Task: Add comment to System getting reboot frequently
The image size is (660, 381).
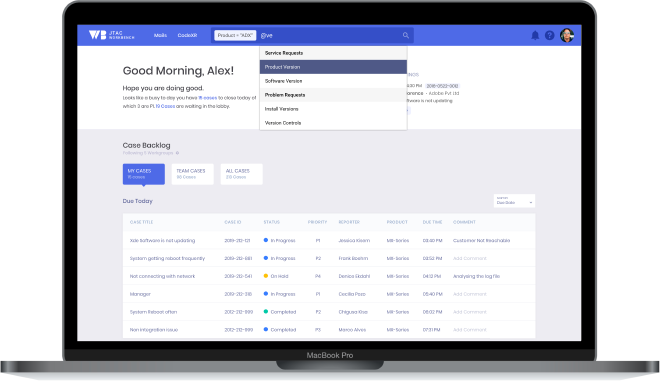Action: 469,258
